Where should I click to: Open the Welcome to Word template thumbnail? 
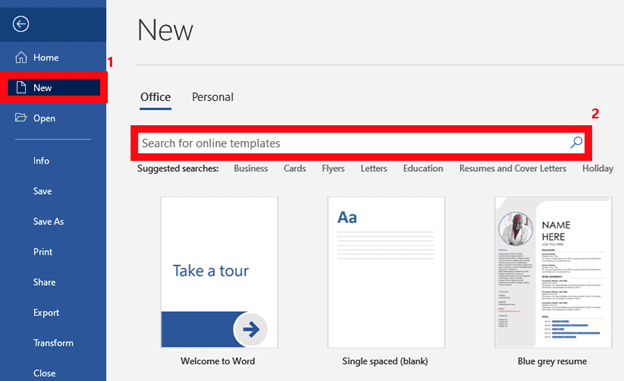[219, 272]
